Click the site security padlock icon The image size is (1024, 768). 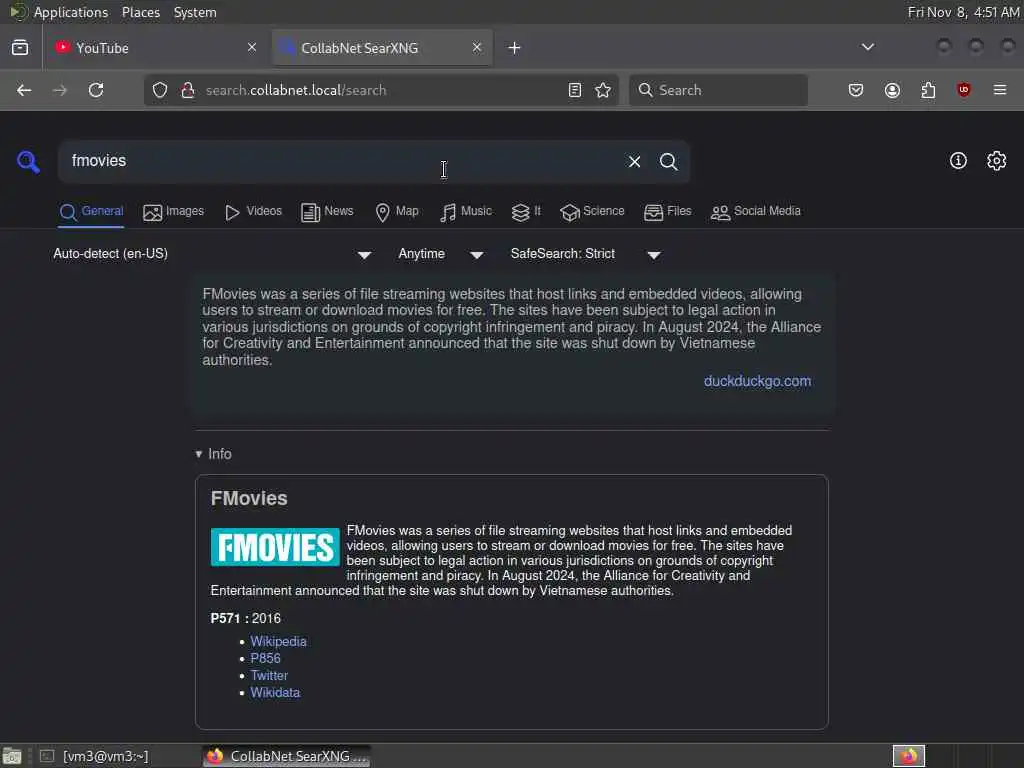click(188, 90)
